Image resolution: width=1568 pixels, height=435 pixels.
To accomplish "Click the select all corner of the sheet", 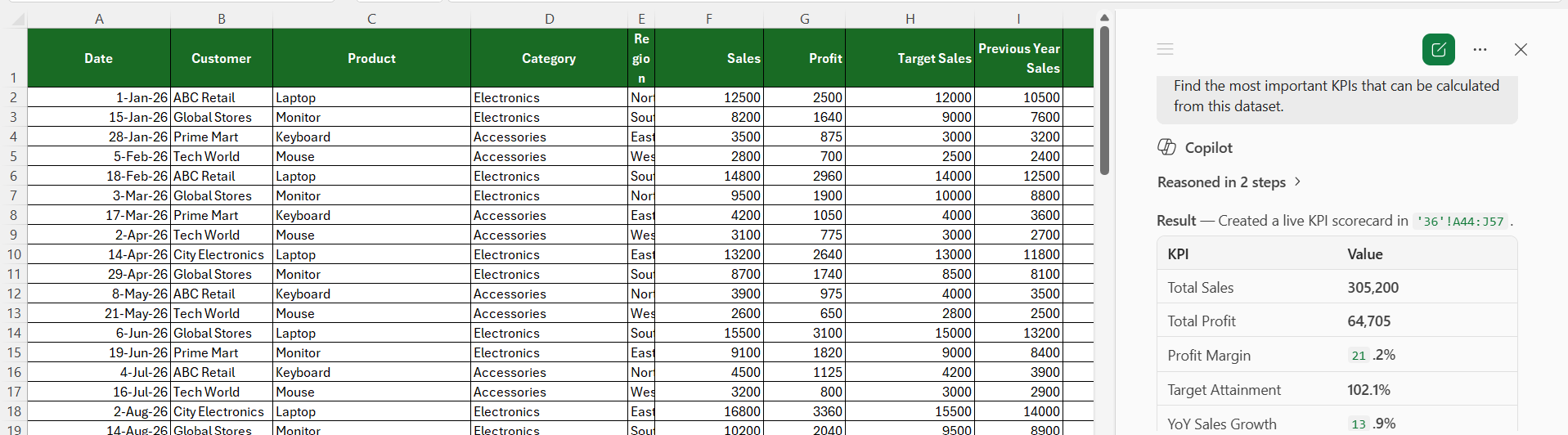I will 14,19.
